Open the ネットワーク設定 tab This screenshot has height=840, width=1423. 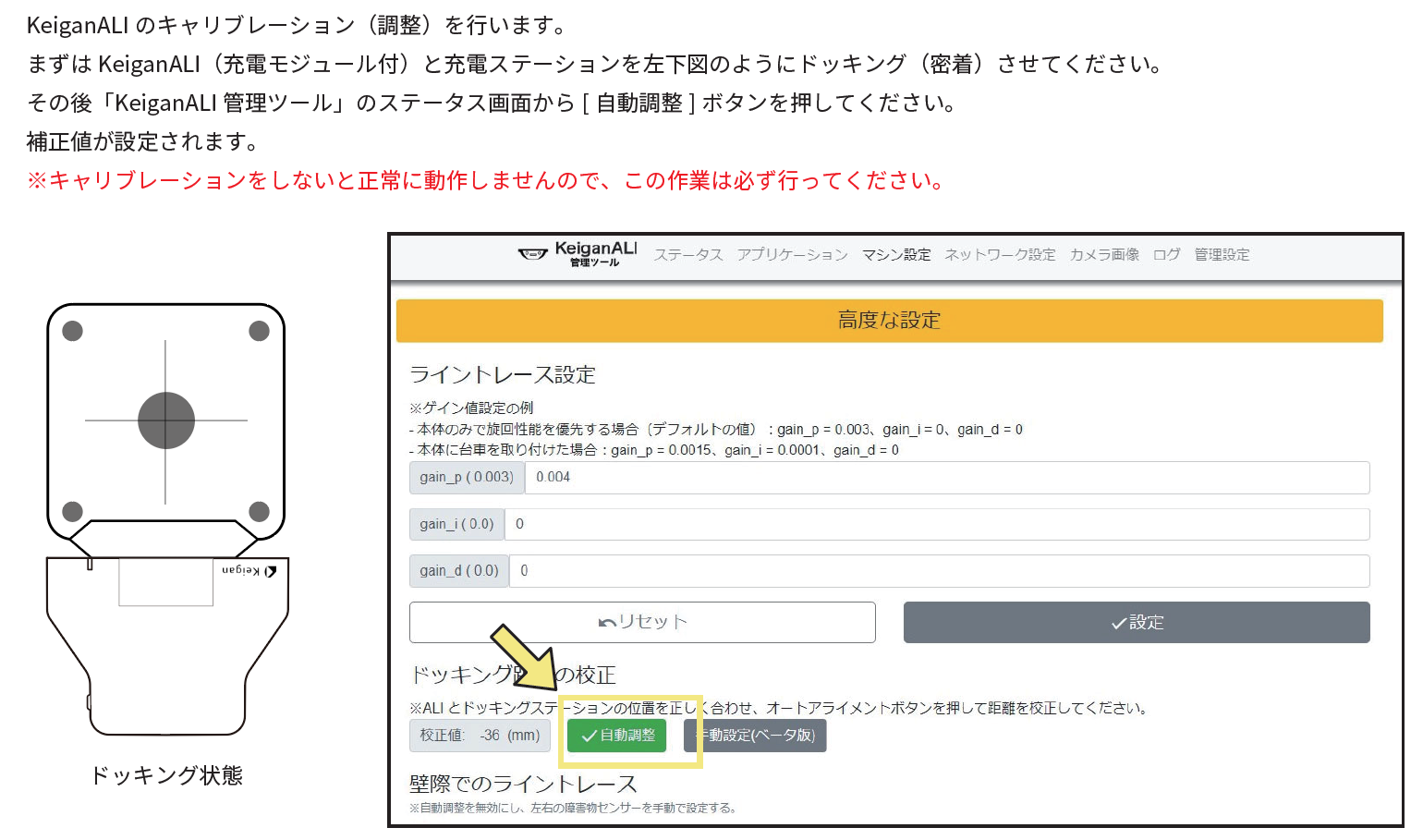[x=999, y=254]
